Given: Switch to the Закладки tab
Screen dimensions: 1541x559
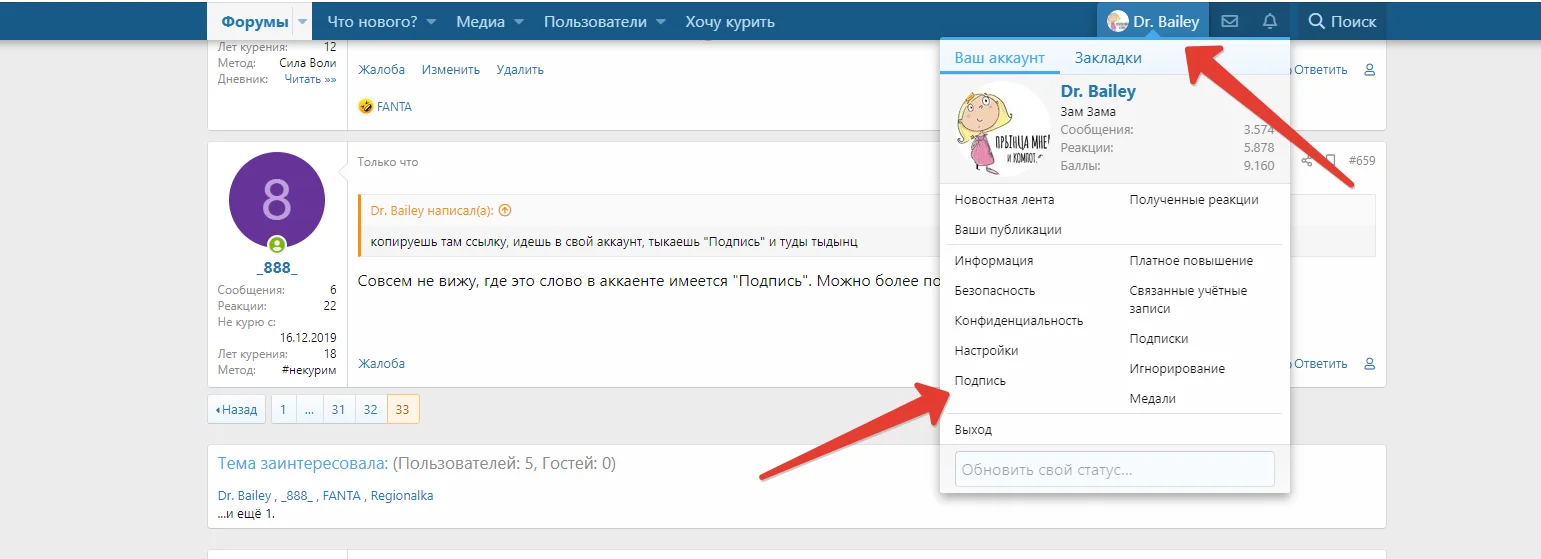Looking at the screenshot, I should tap(1108, 58).
